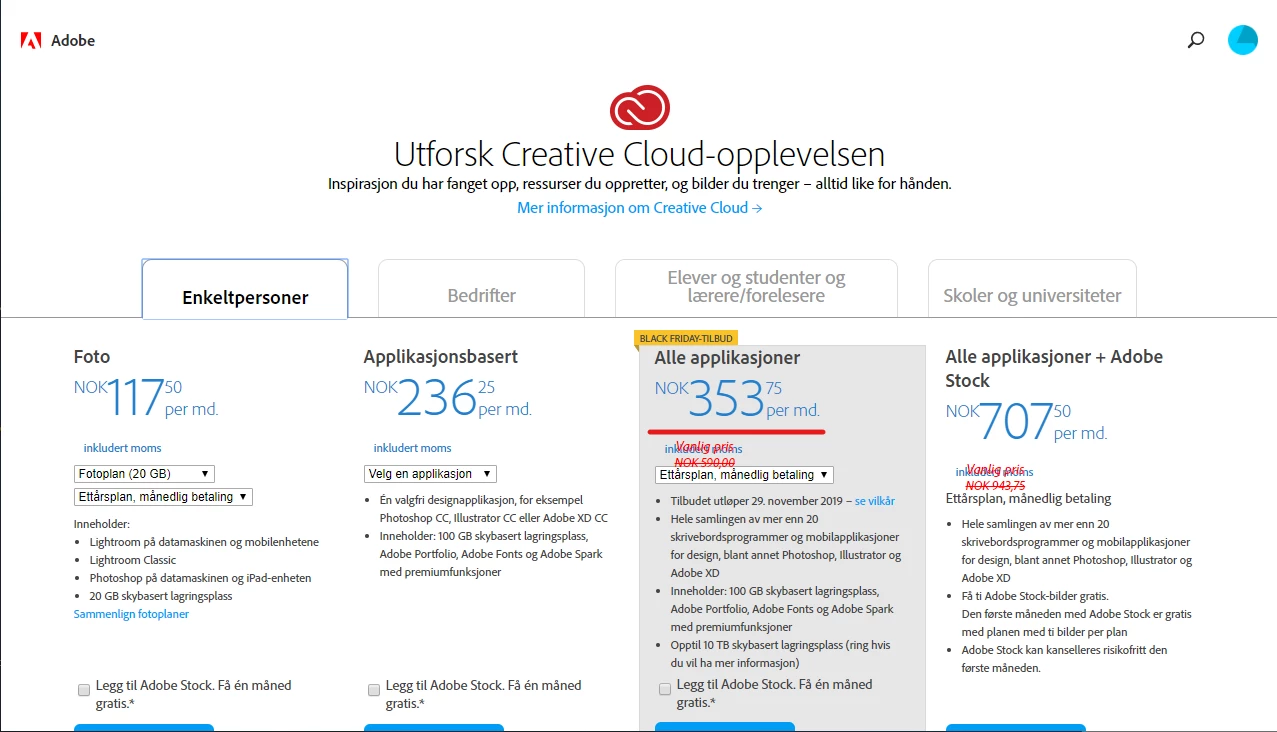Click the NOK 353,75 per md. price
Viewport: 1277px width, 732px height.
click(x=737, y=399)
